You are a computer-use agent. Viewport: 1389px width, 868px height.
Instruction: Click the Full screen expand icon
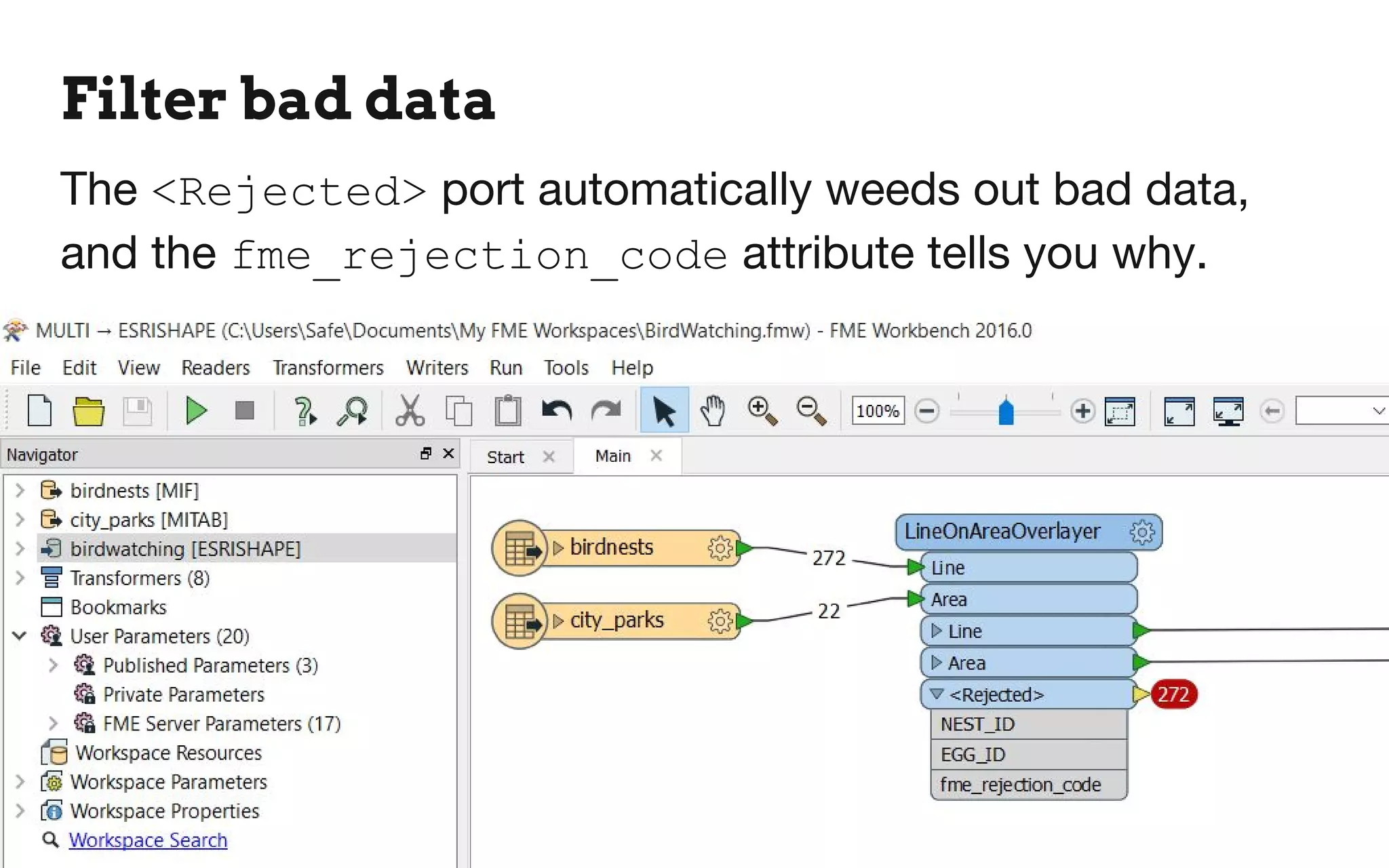coord(1179,411)
